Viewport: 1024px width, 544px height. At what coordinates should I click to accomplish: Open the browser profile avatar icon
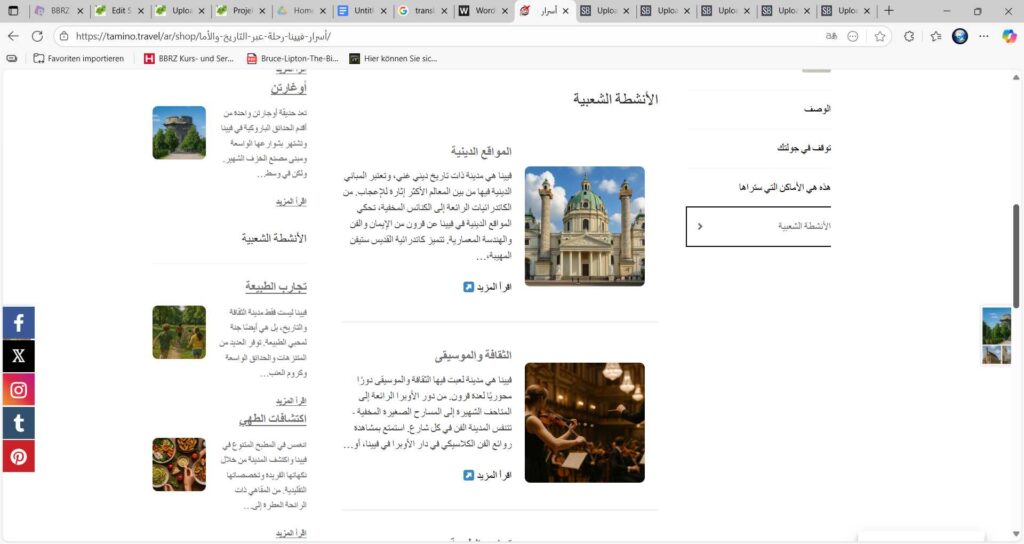click(x=960, y=36)
